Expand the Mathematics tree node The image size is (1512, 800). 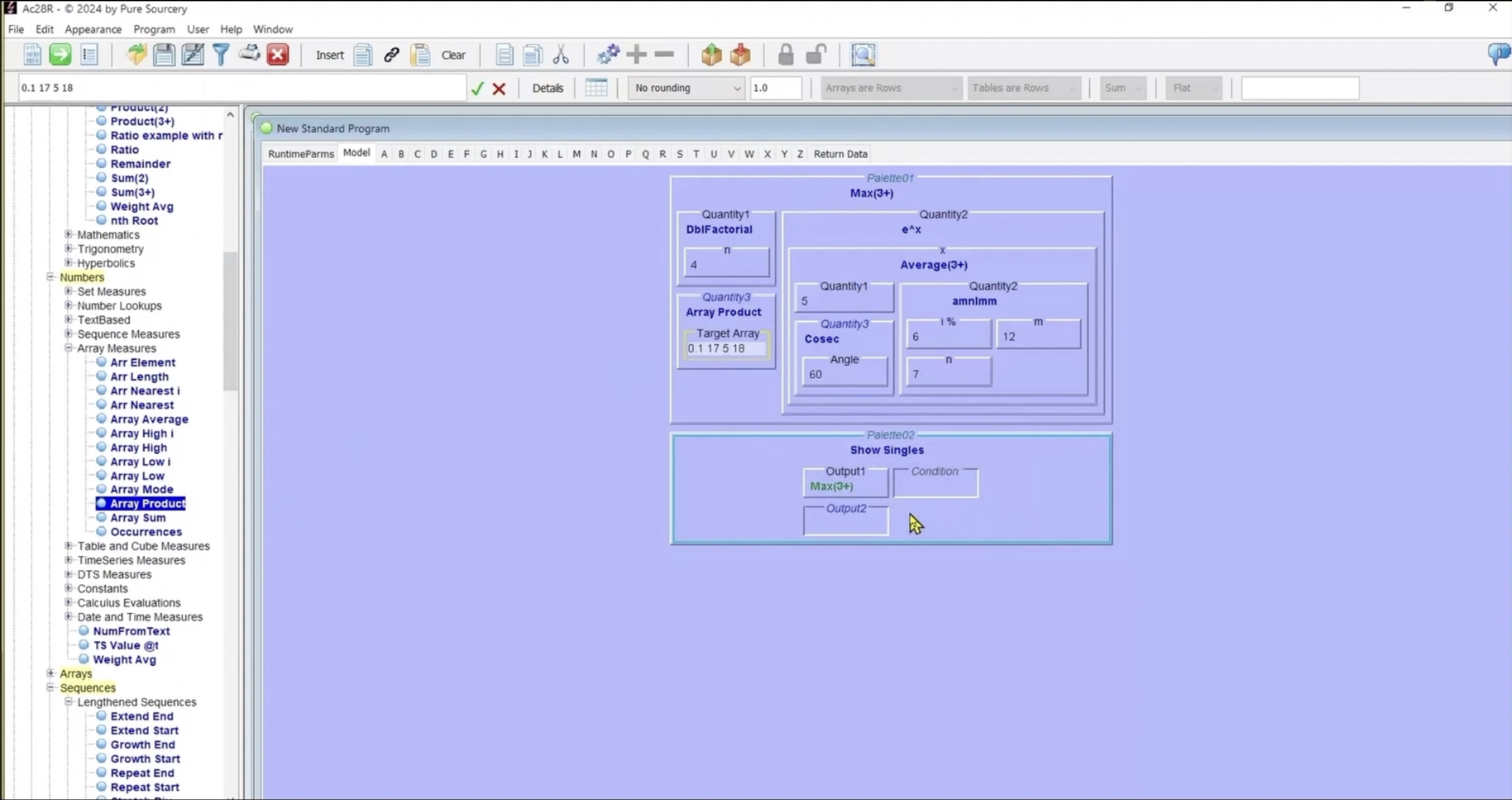coord(69,234)
